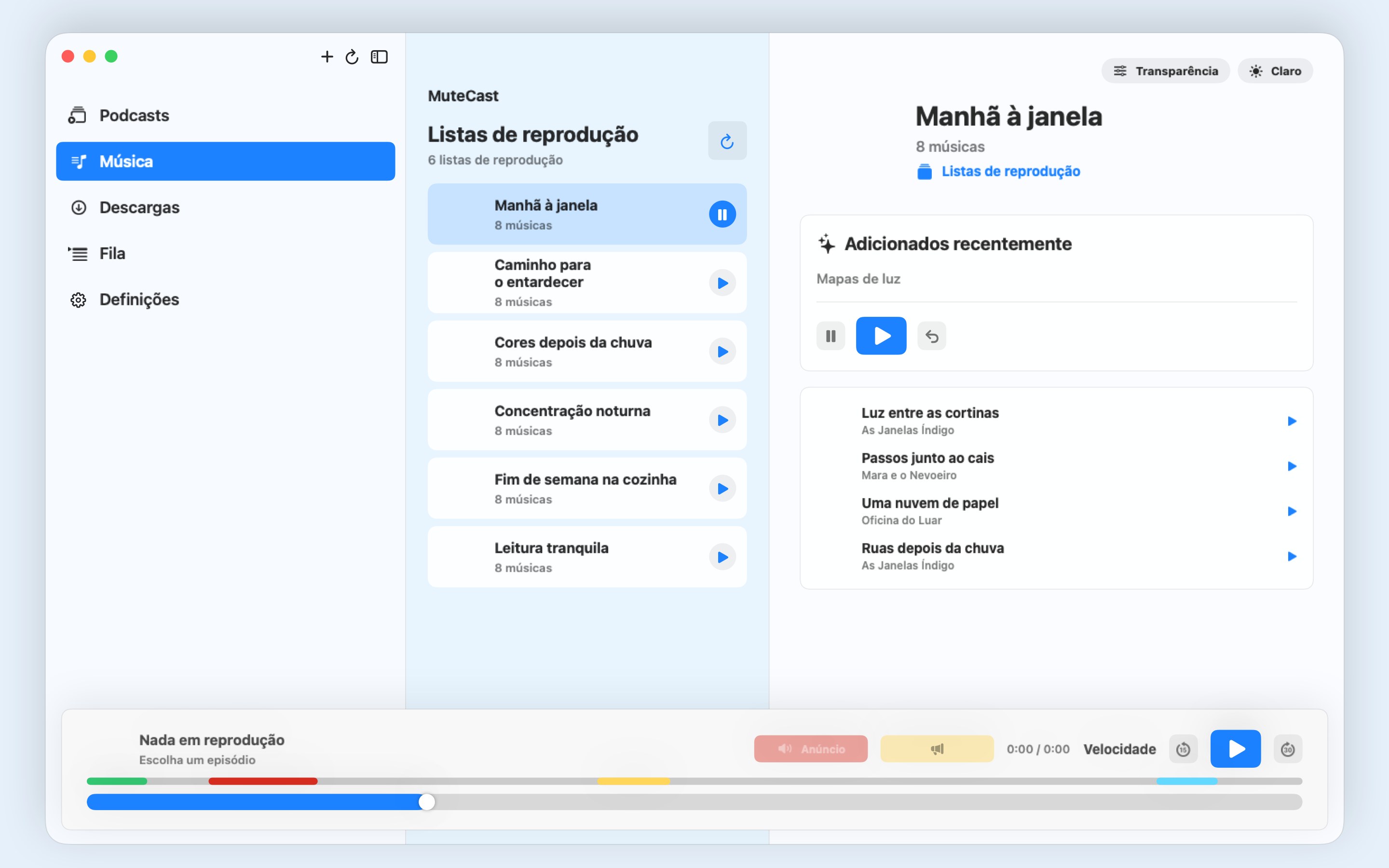This screenshot has width=1389, height=868.
Task: Click the yellow megaphone button
Action: pos(937,748)
